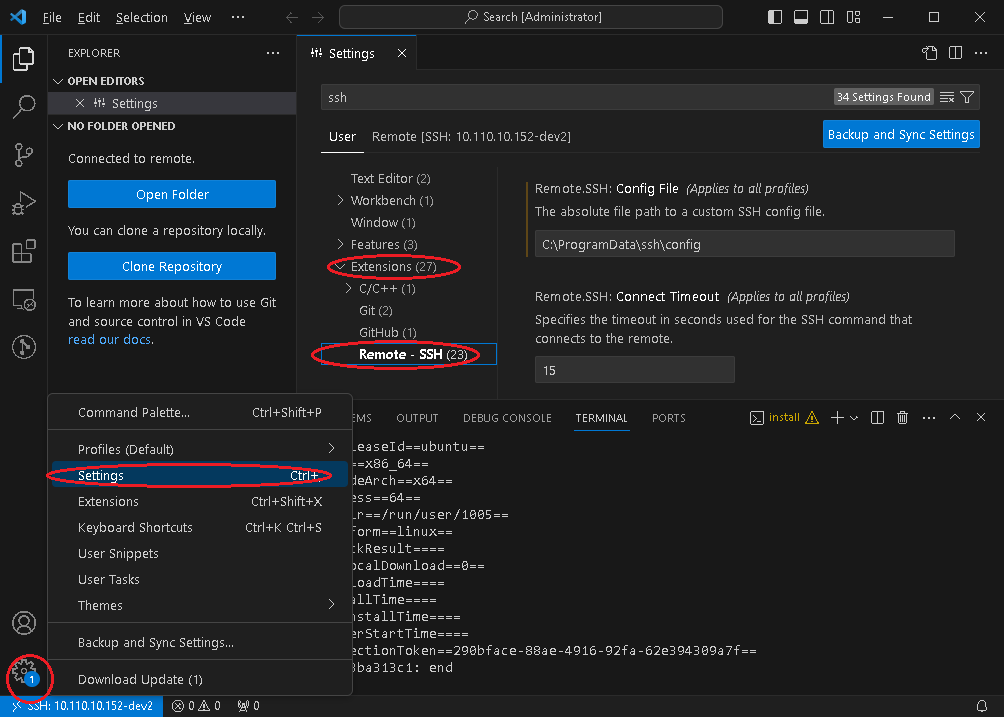Viewport: 1004px width, 717px height.
Task: Open the Search icon in the activity bar
Action: (x=24, y=107)
